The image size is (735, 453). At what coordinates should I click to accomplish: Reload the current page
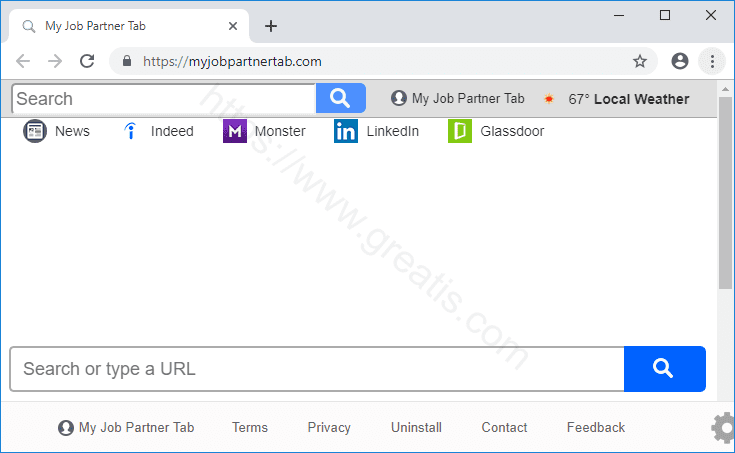click(x=87, y=61)
